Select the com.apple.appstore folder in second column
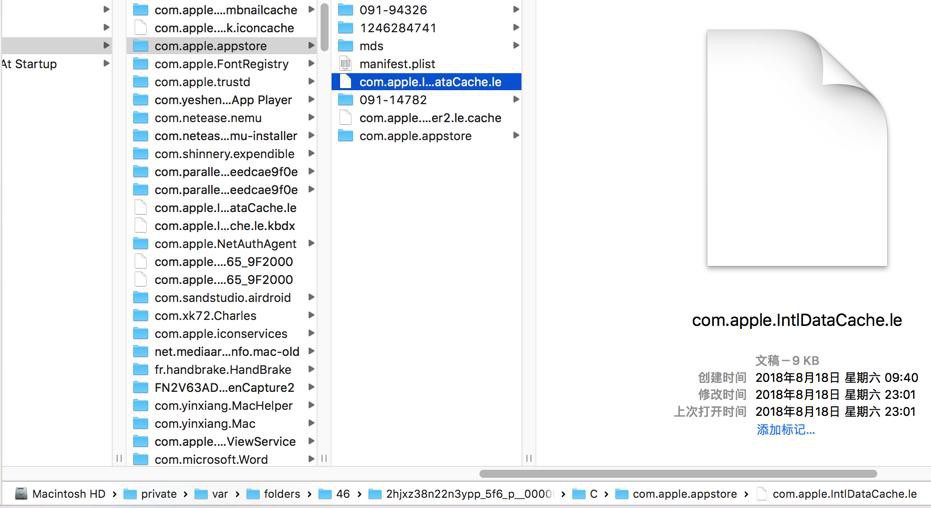 click(221, 46)
